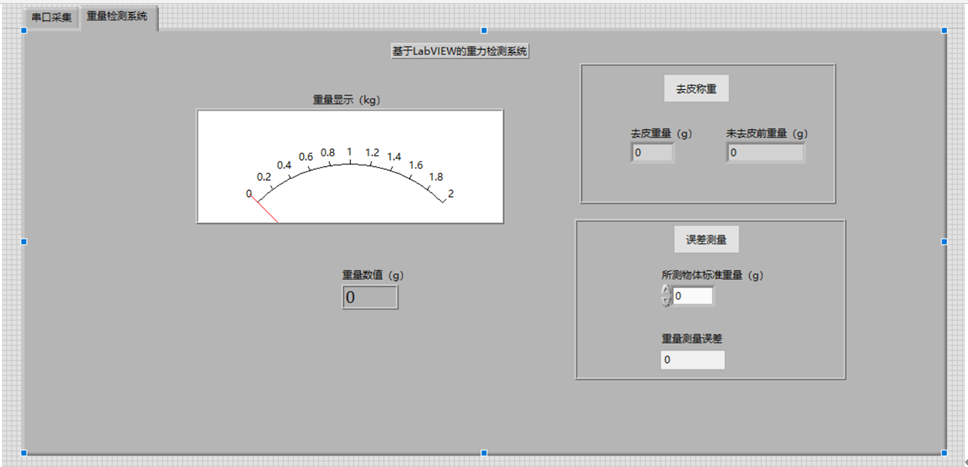The width and height of the screenshot is (968, 467).
Task: Select the 未去皮前重量 (g) indicator field
Action: 766,153
